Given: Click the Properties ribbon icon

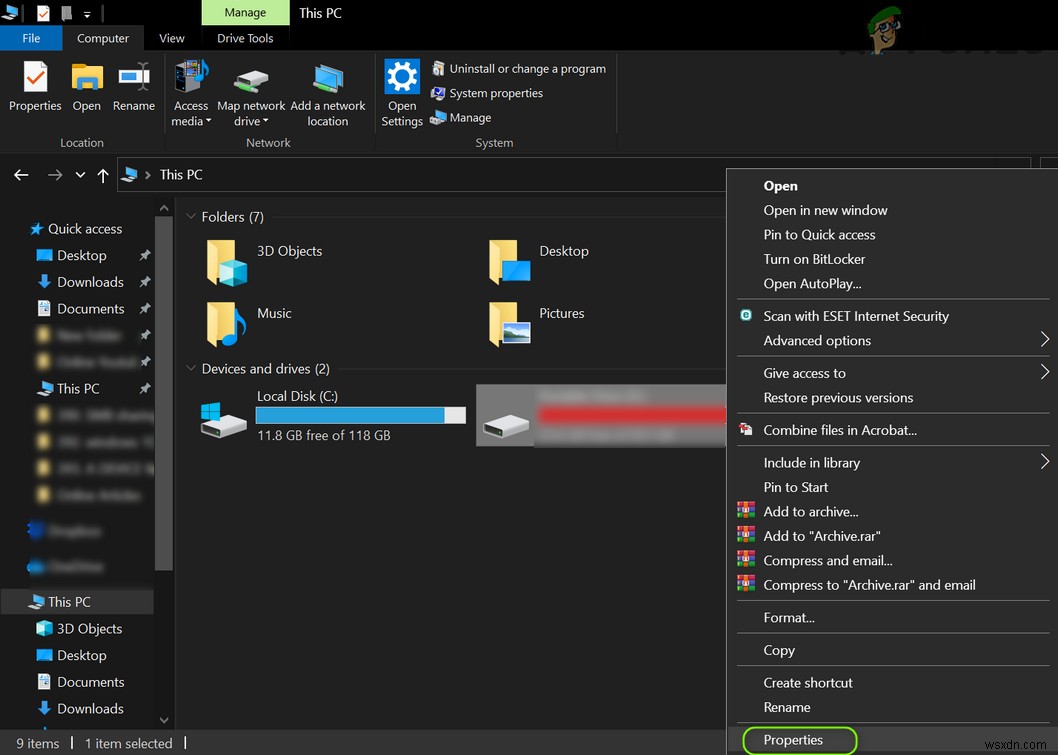Looking at the screenshot, I should click(x=35, y=86).
